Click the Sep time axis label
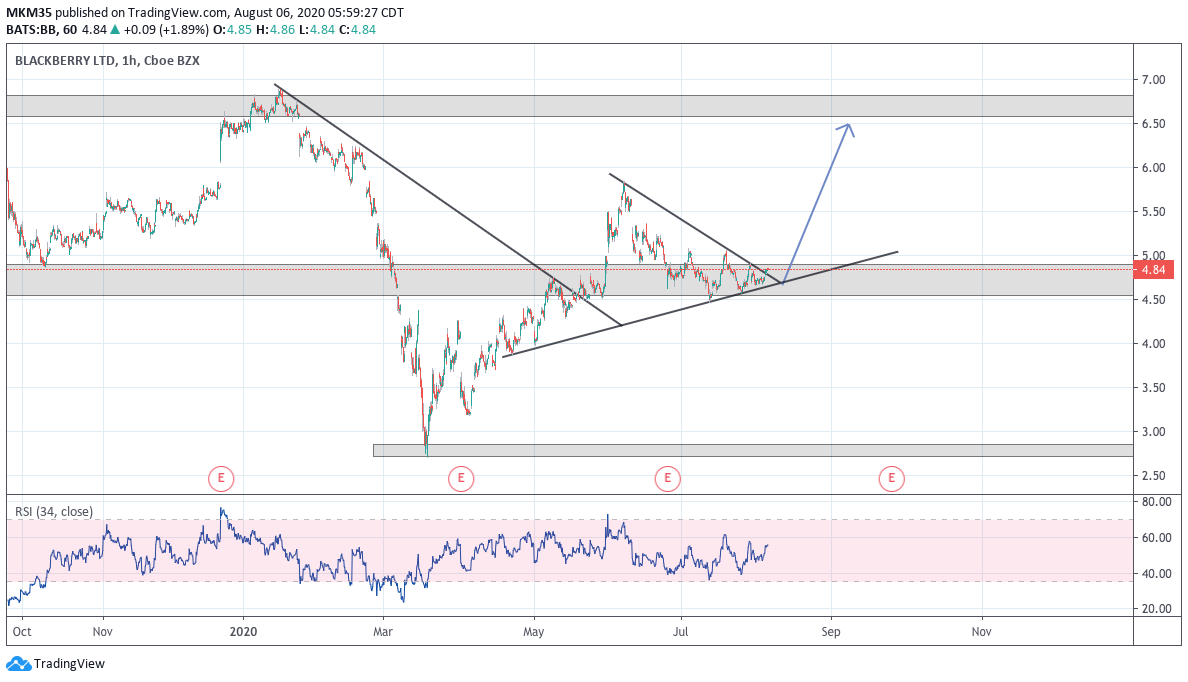The image size is (1188, 682). coord(830,631)
